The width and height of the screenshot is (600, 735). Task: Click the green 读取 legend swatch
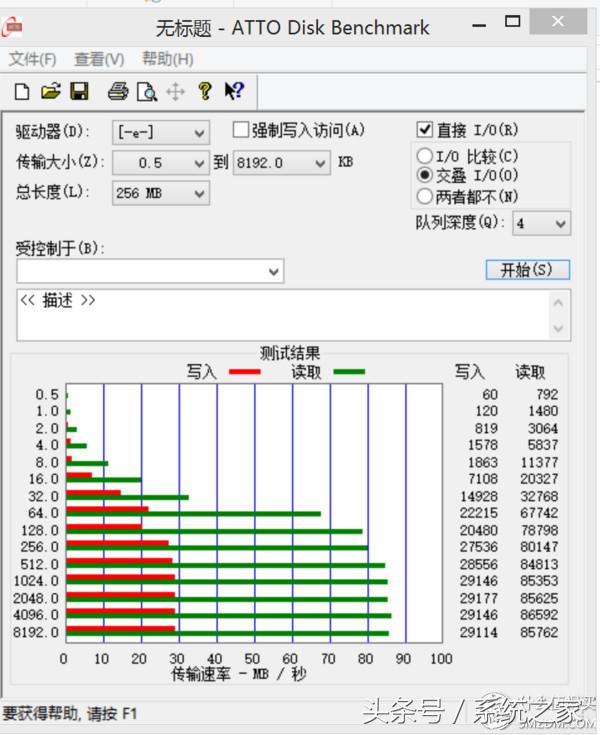point(349,372)
